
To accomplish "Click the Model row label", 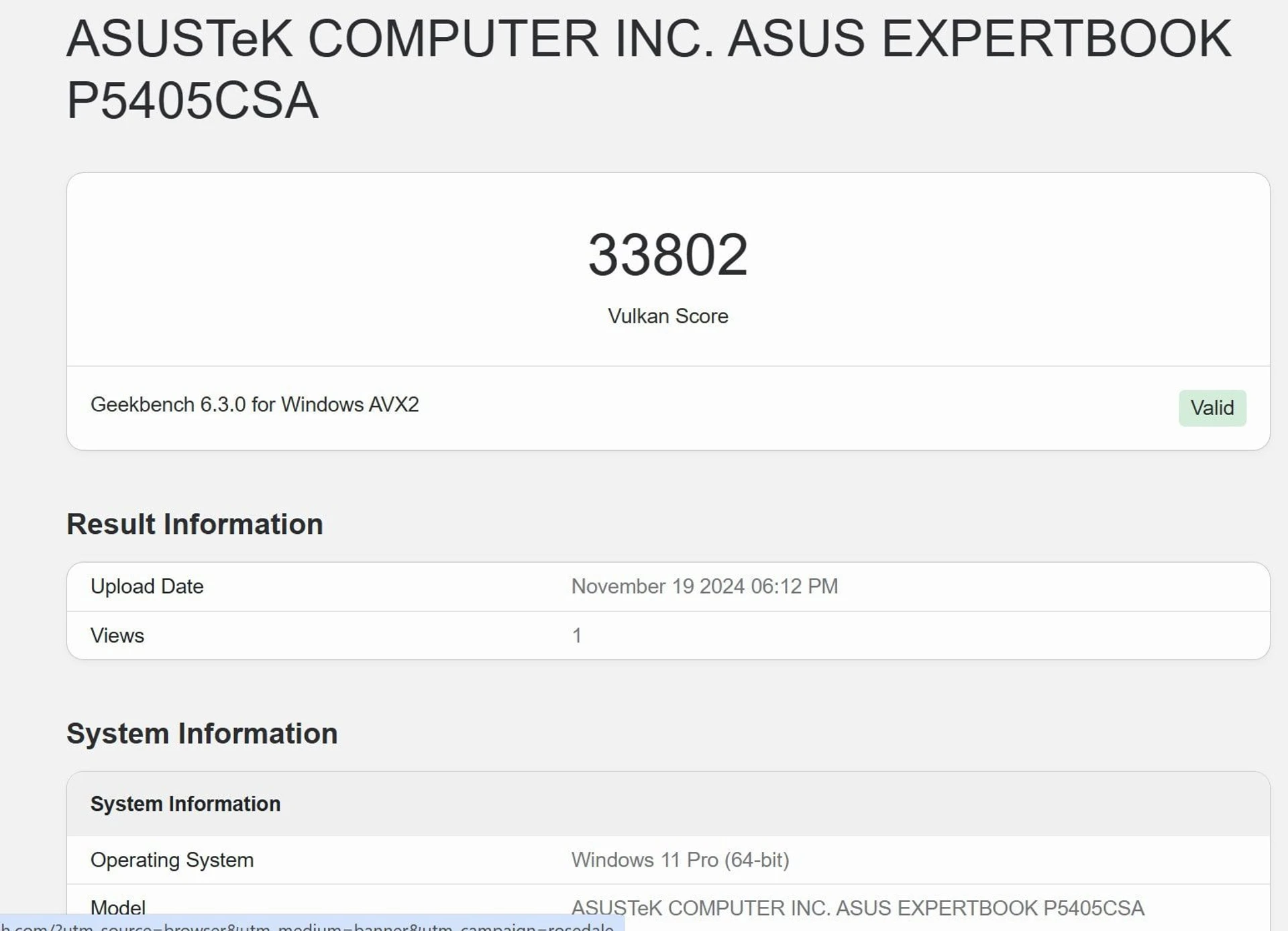I will point(118,908).
